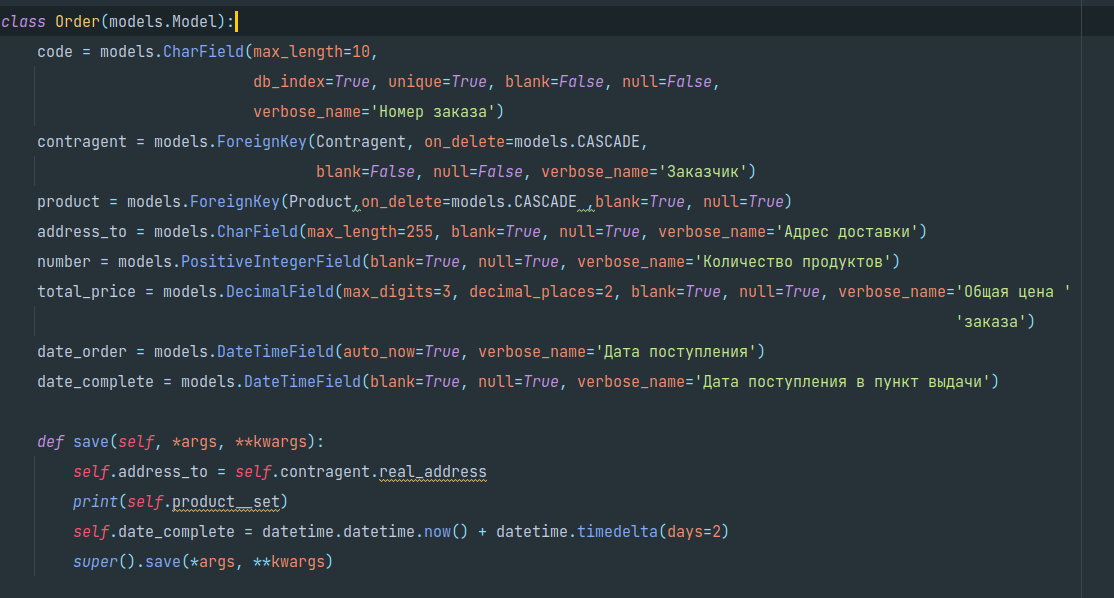1114x598 pixels.
Task: Click the string 'Общая цена '
Action: pos(1013,291)
